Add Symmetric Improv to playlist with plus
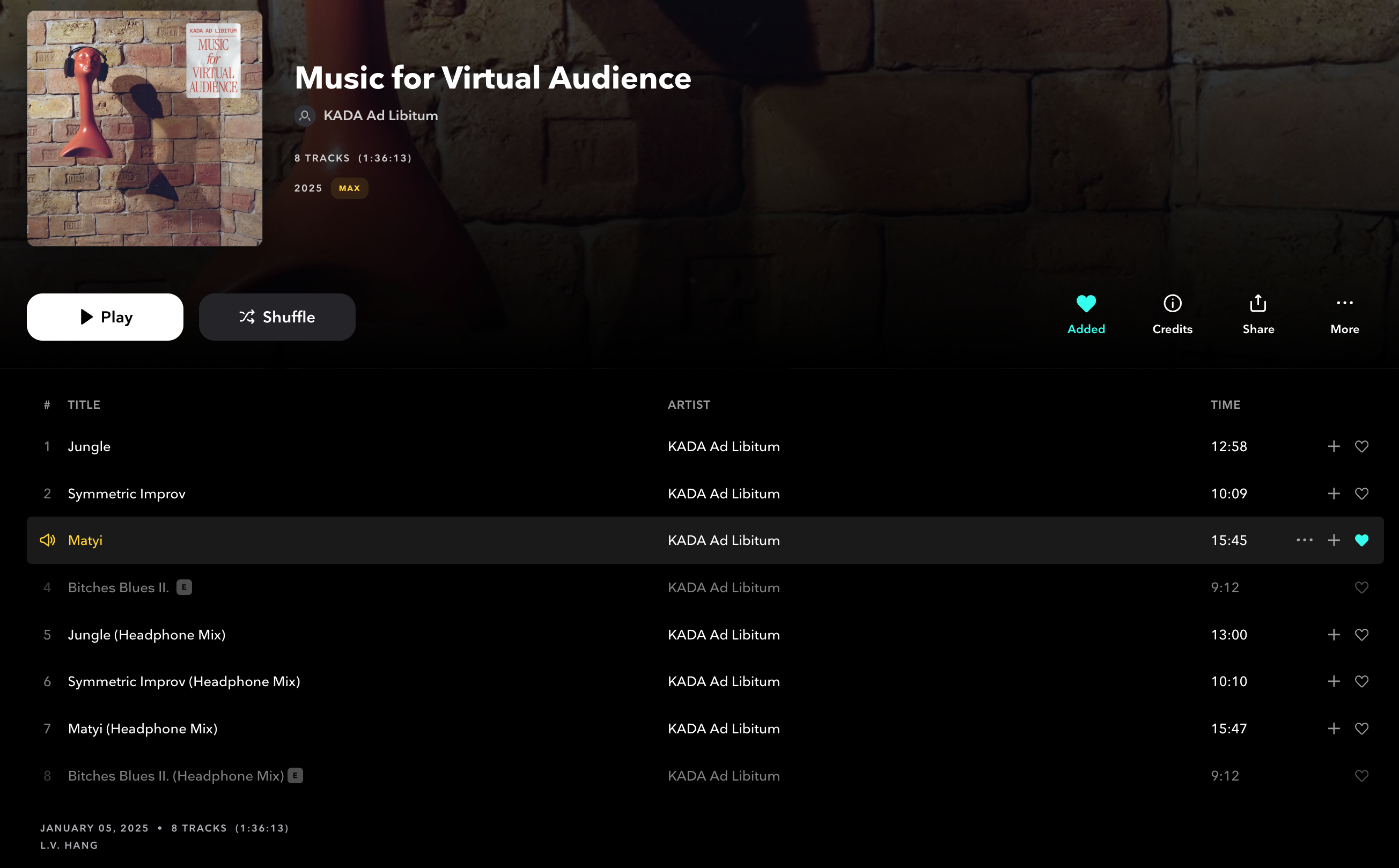1399x868 pixels. click(x=1334, y=493)
